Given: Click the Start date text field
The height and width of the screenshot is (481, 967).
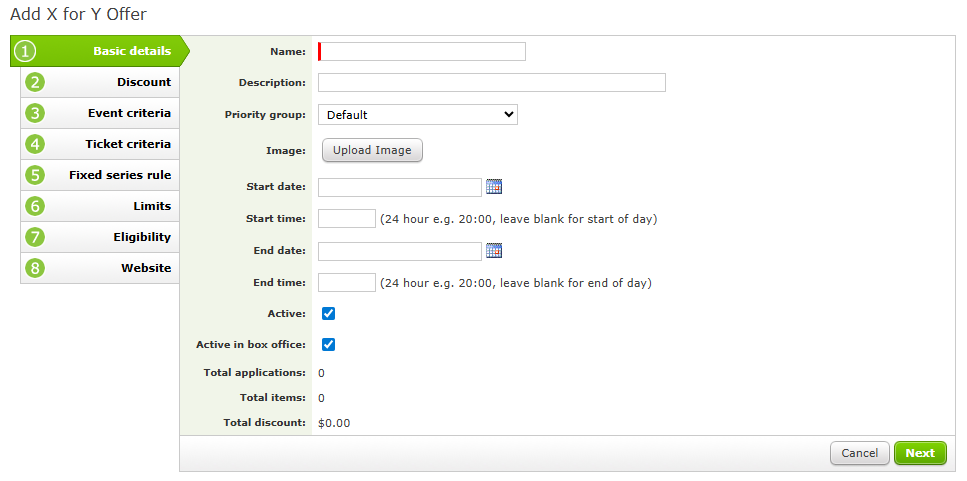Looking at the screenshot, I should (x=400, y=187).
